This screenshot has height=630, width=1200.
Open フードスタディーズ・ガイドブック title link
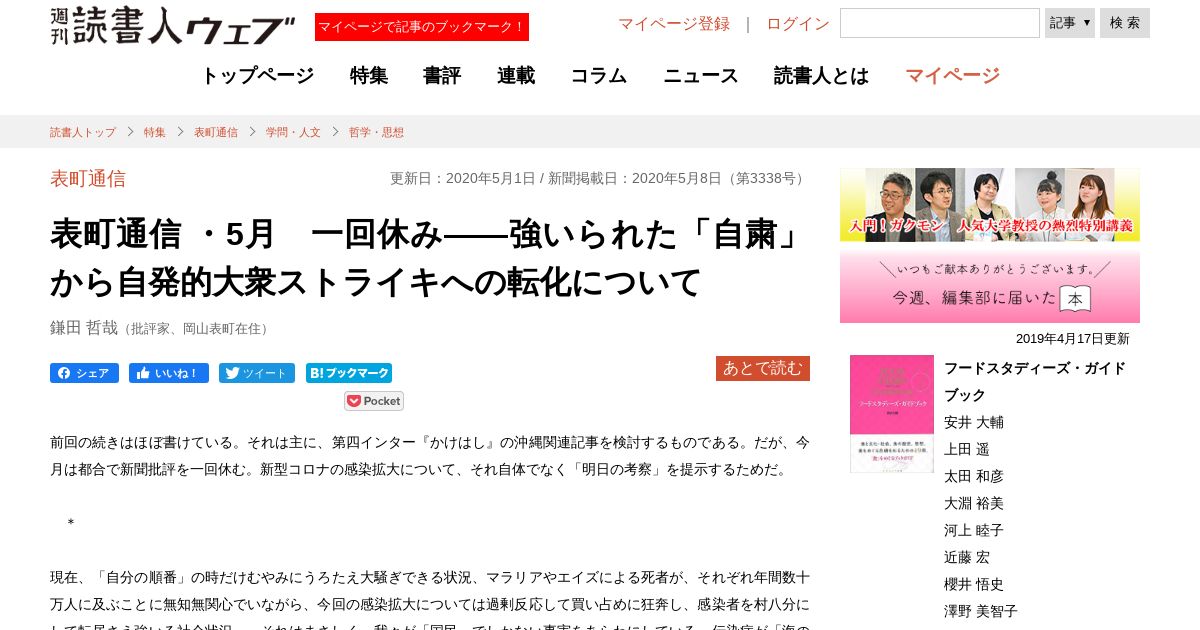coord(1035,381)
